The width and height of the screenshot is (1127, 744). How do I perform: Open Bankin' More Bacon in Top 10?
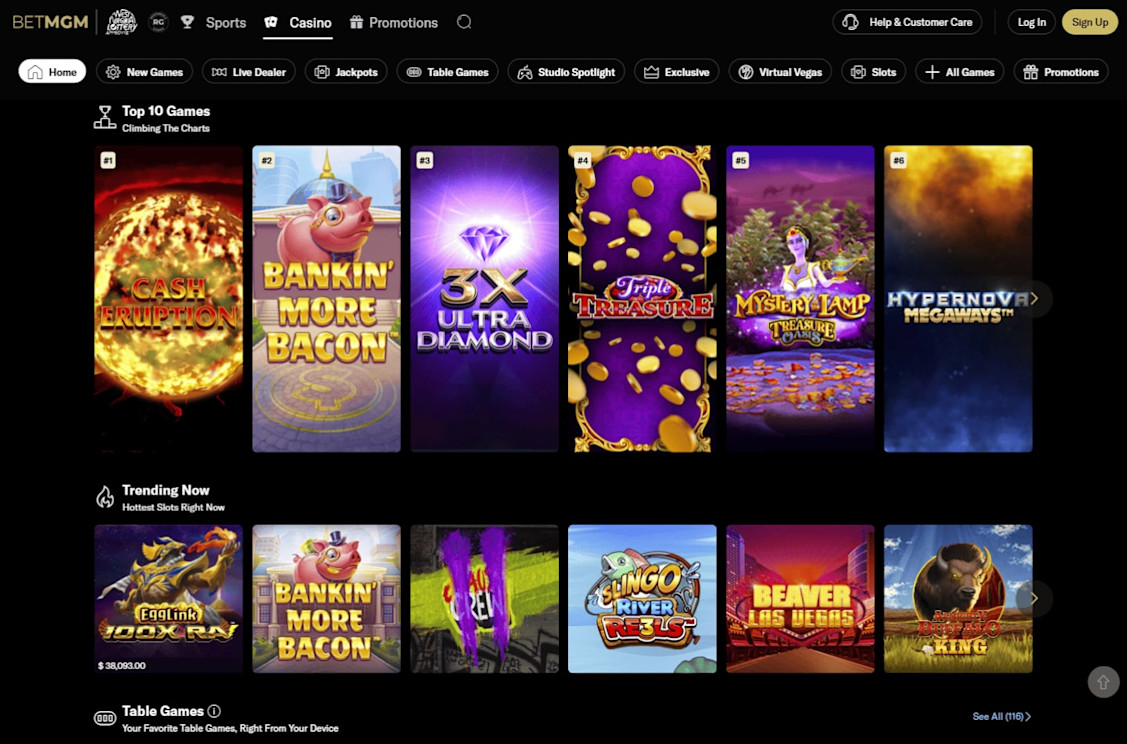point(326,298)
